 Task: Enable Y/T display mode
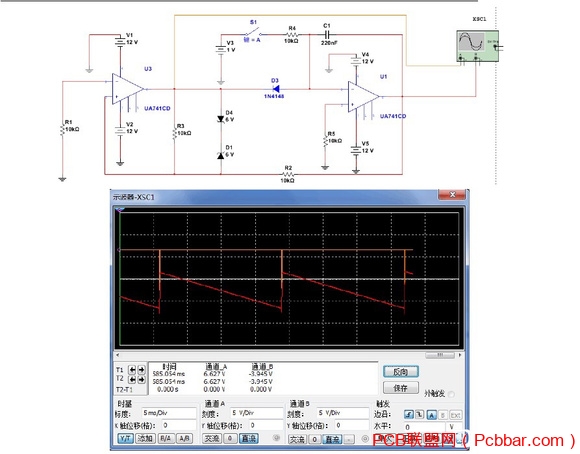point(125,438)
